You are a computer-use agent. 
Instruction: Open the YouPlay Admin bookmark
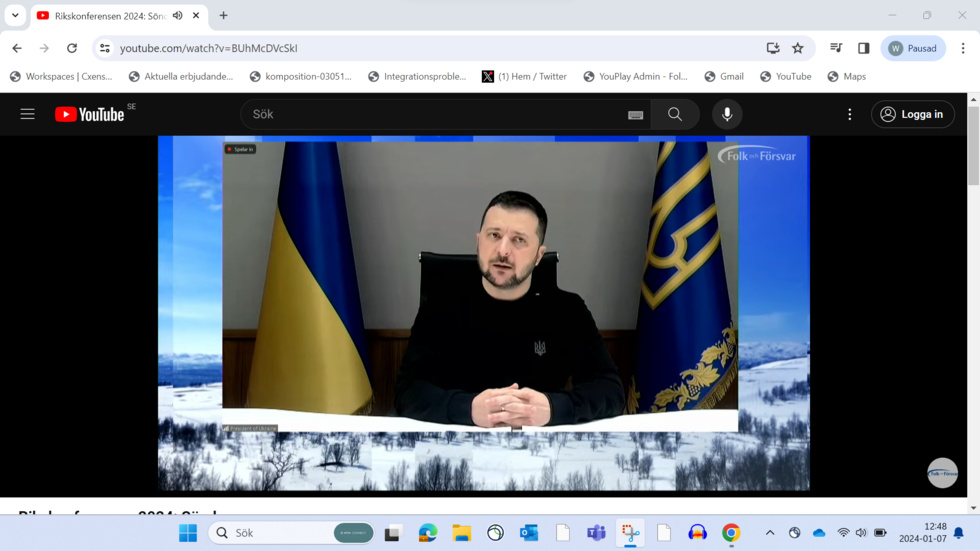coord(636,76)
